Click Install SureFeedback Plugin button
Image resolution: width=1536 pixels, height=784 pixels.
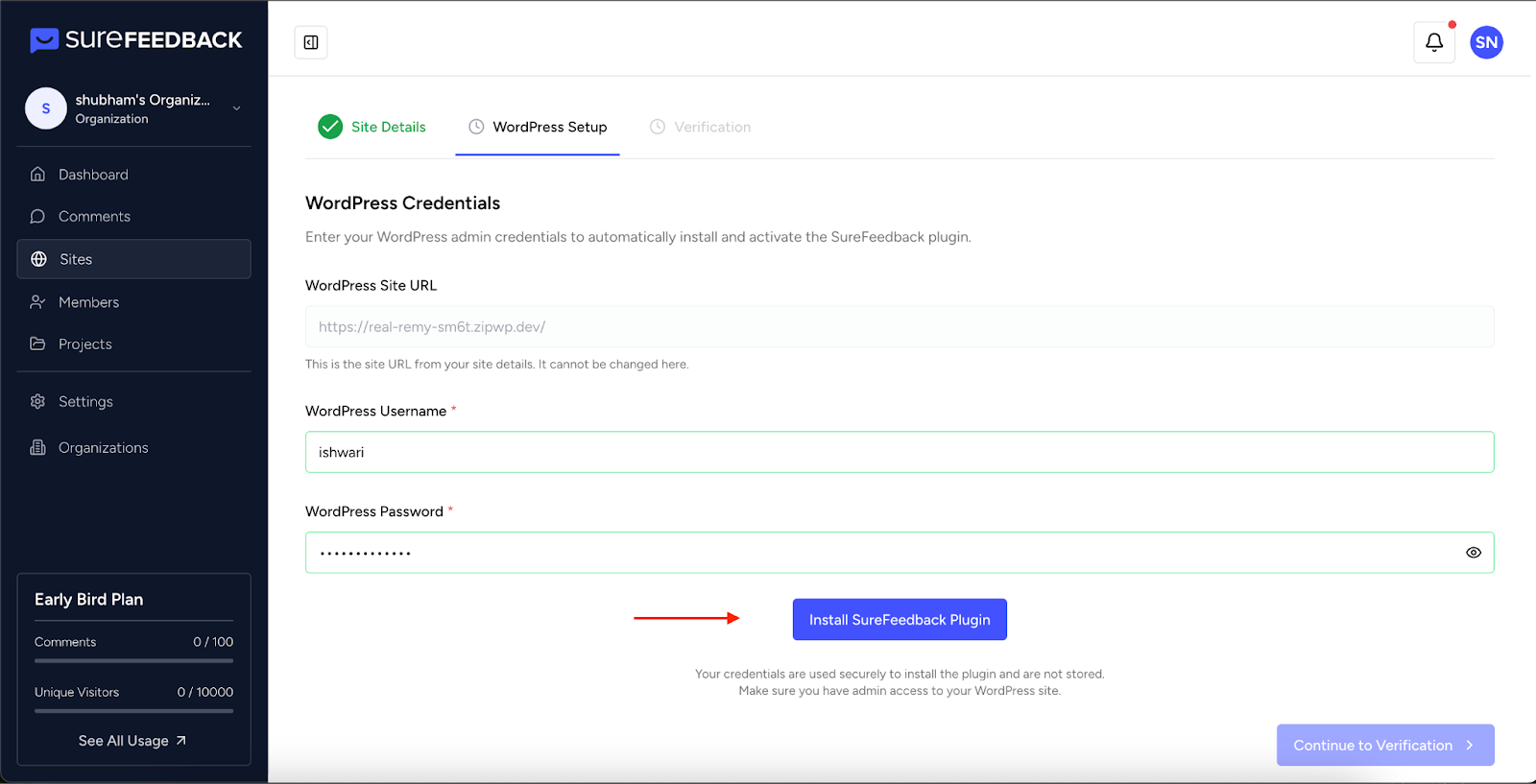click(899, 620)
